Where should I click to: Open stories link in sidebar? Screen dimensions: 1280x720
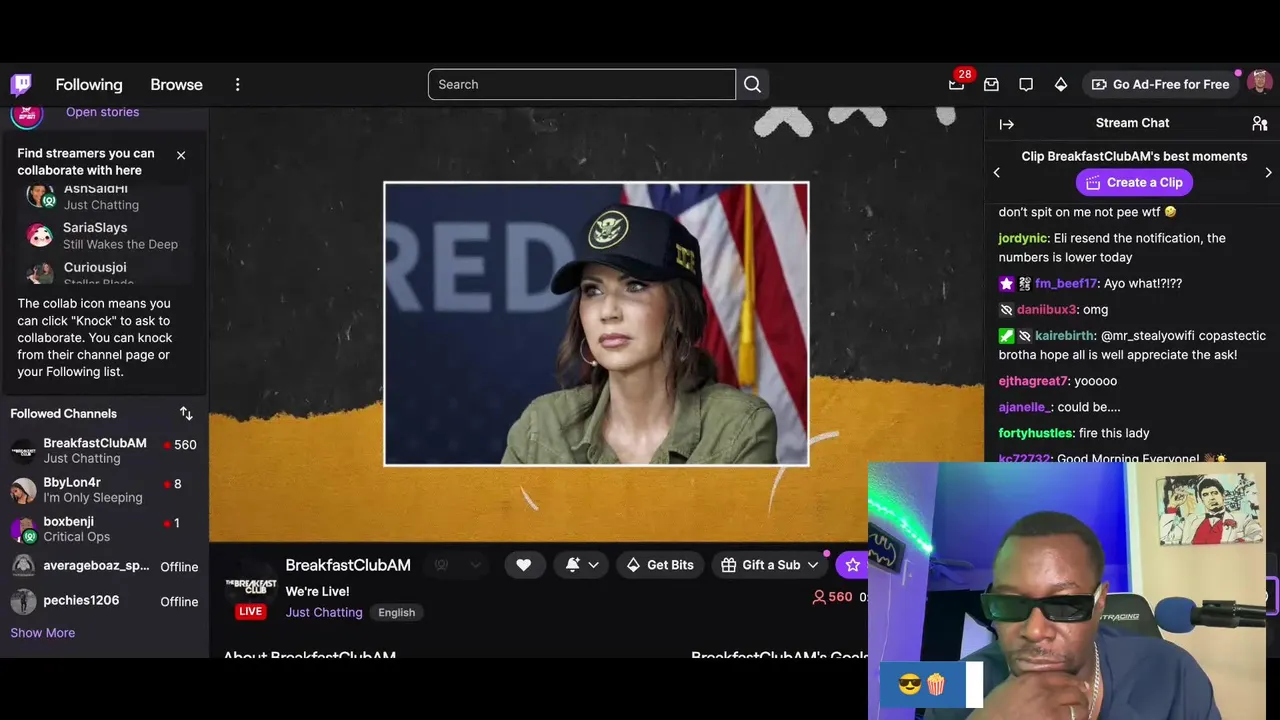pos(102,112)
